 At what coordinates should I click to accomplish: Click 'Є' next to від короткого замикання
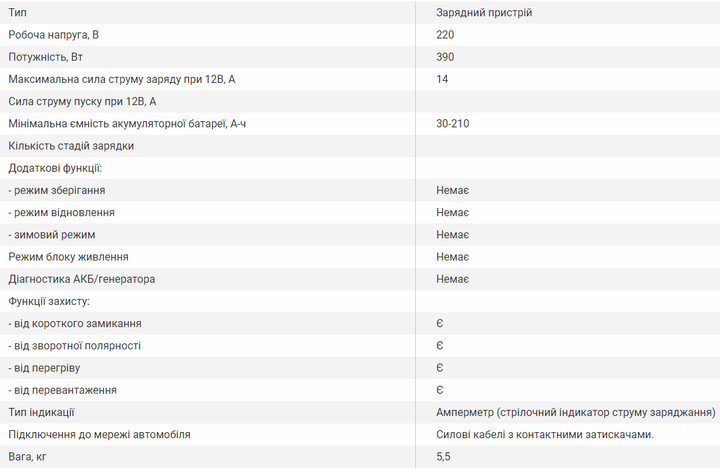(x=439, y=324)
